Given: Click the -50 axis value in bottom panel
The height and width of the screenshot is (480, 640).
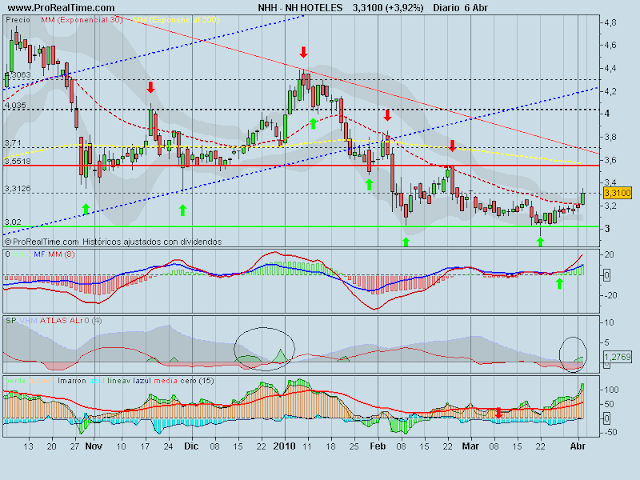Looking at the screenshot, I should point(611,432).
